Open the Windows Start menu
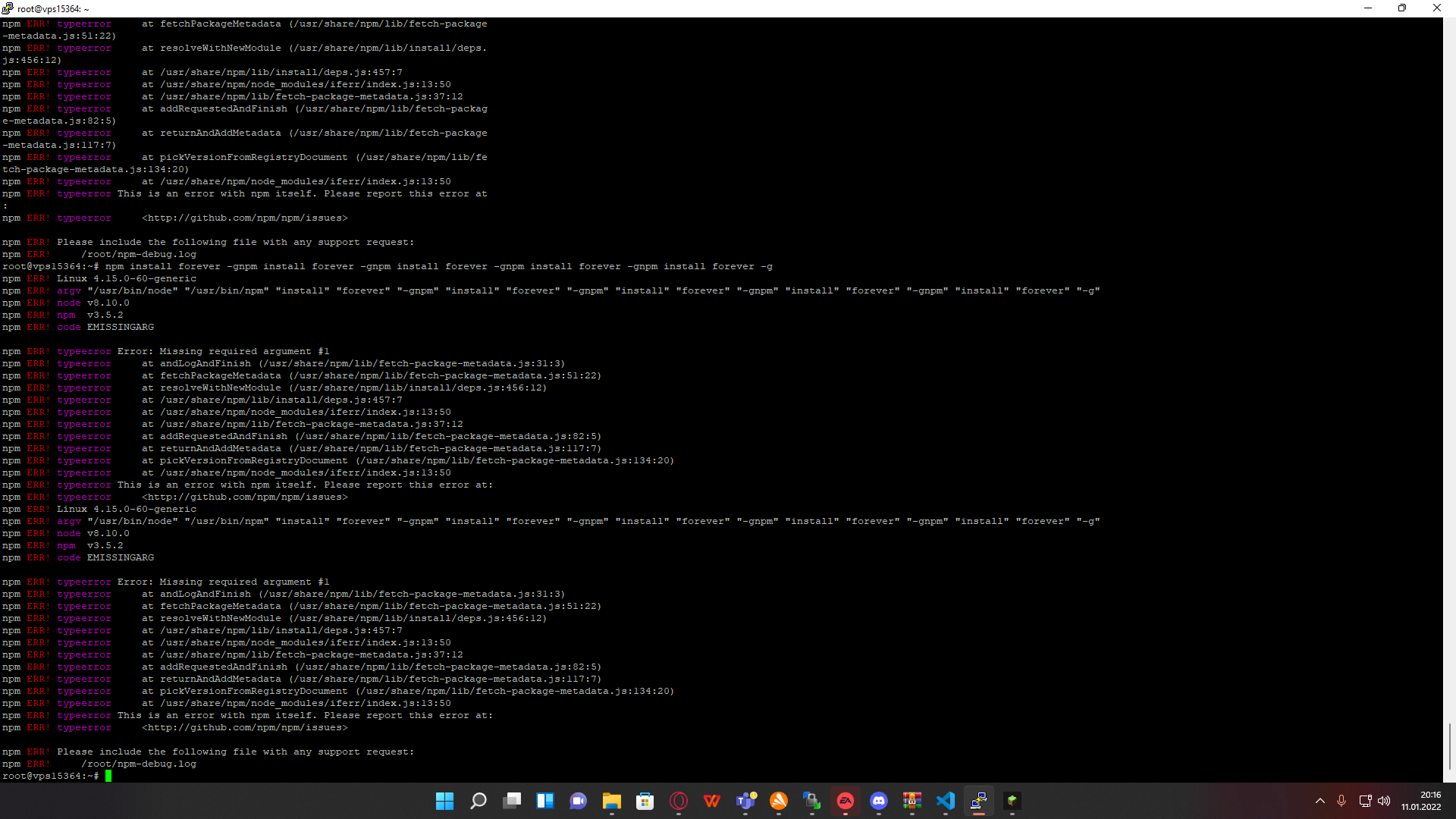 tap(444, 801)
